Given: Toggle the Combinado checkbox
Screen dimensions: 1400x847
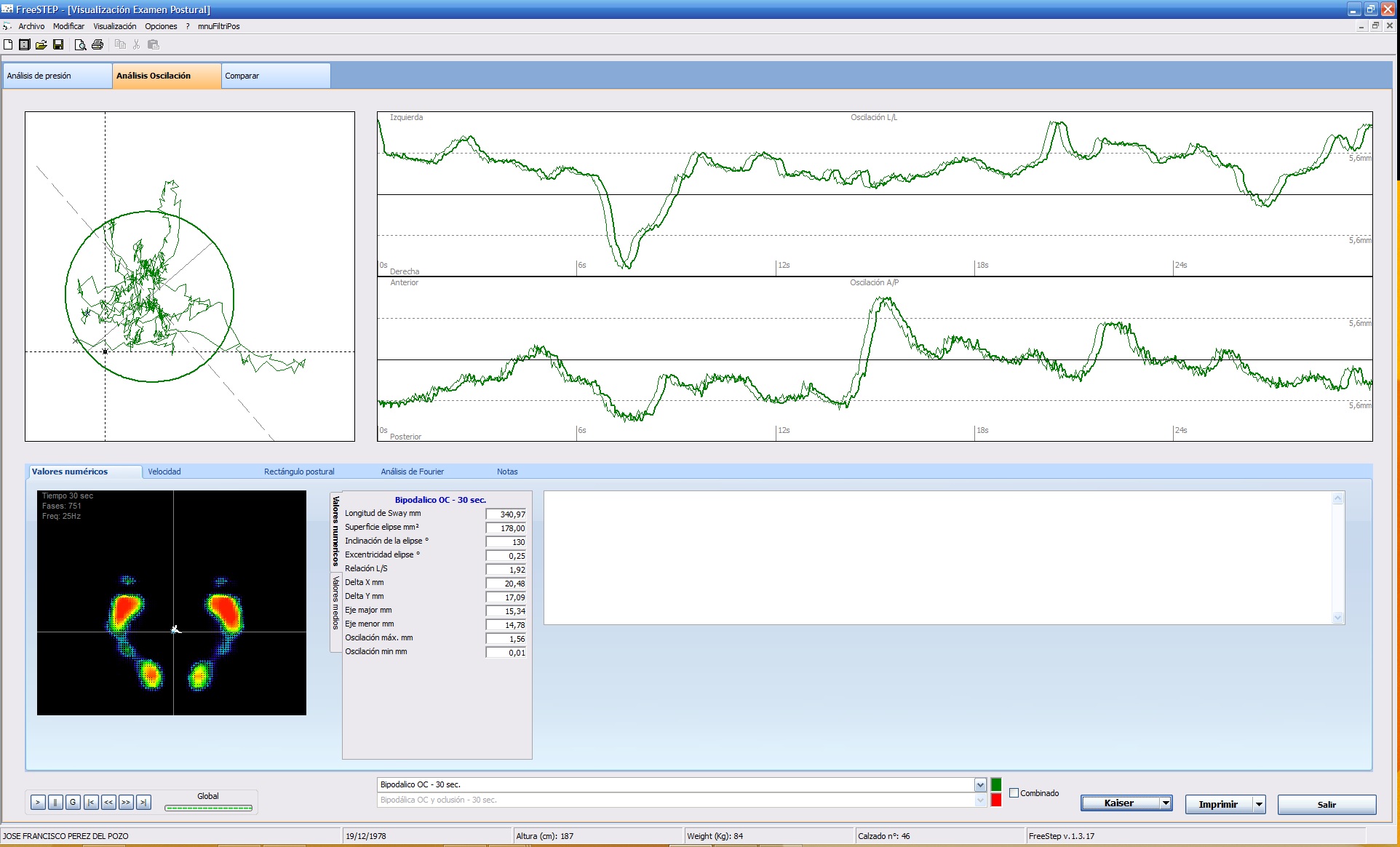Looking at the screenshot, I should pyautogui.click(x=1014, y=793).
